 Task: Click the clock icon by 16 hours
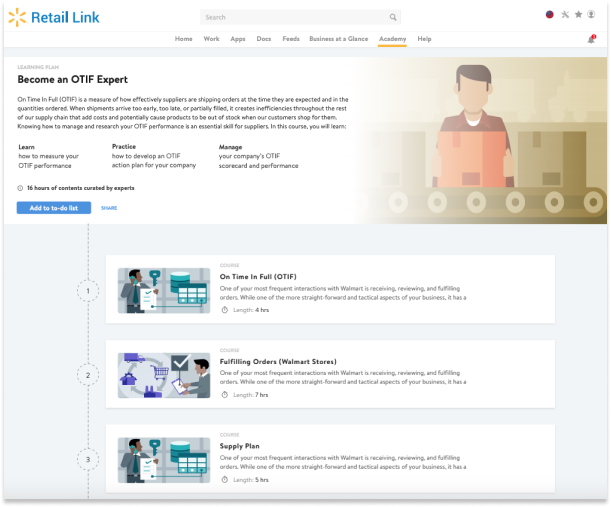point(20,188)
